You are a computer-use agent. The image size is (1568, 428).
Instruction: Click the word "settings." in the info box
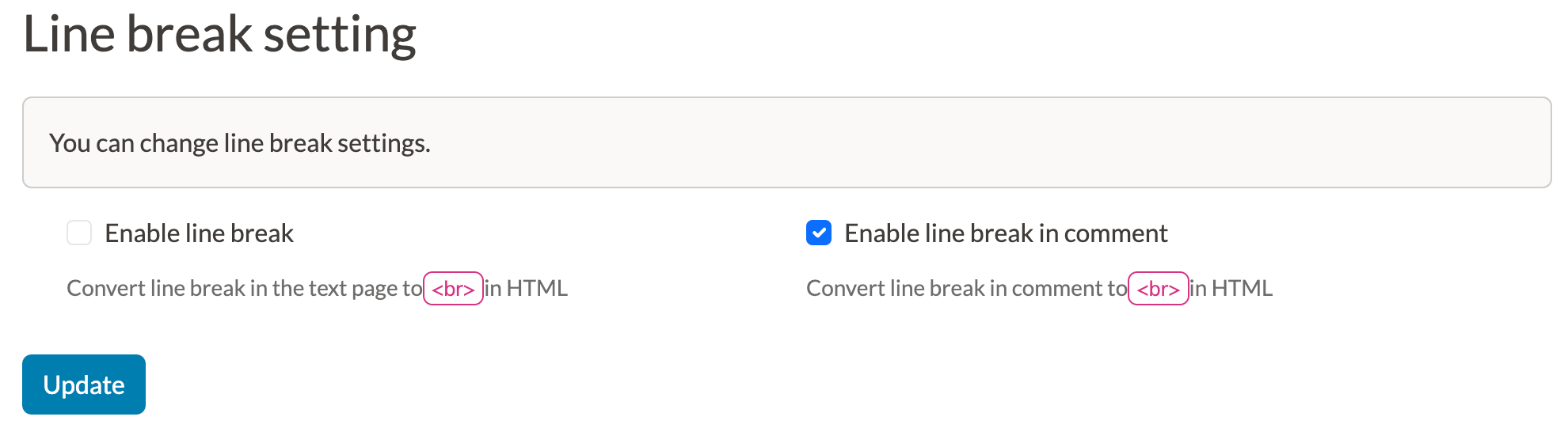click(x=384, y=143)
